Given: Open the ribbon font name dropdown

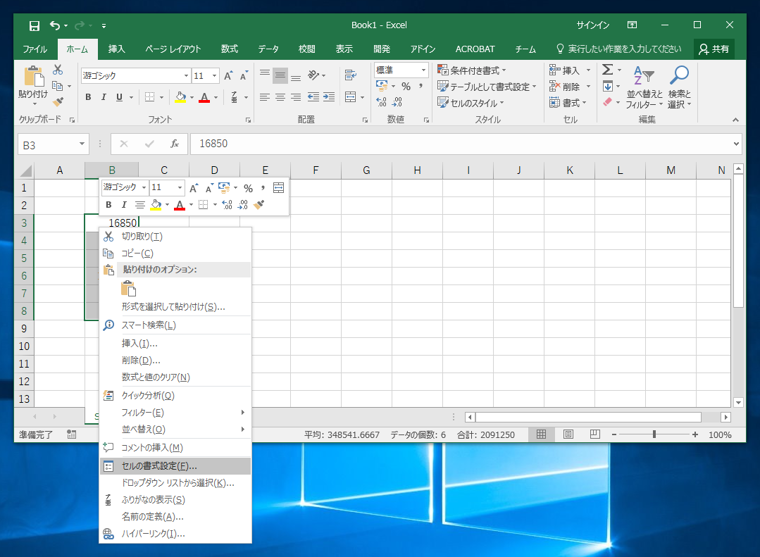Looking at the screenshot, I should pyautogui.click(x=186, y=76).
